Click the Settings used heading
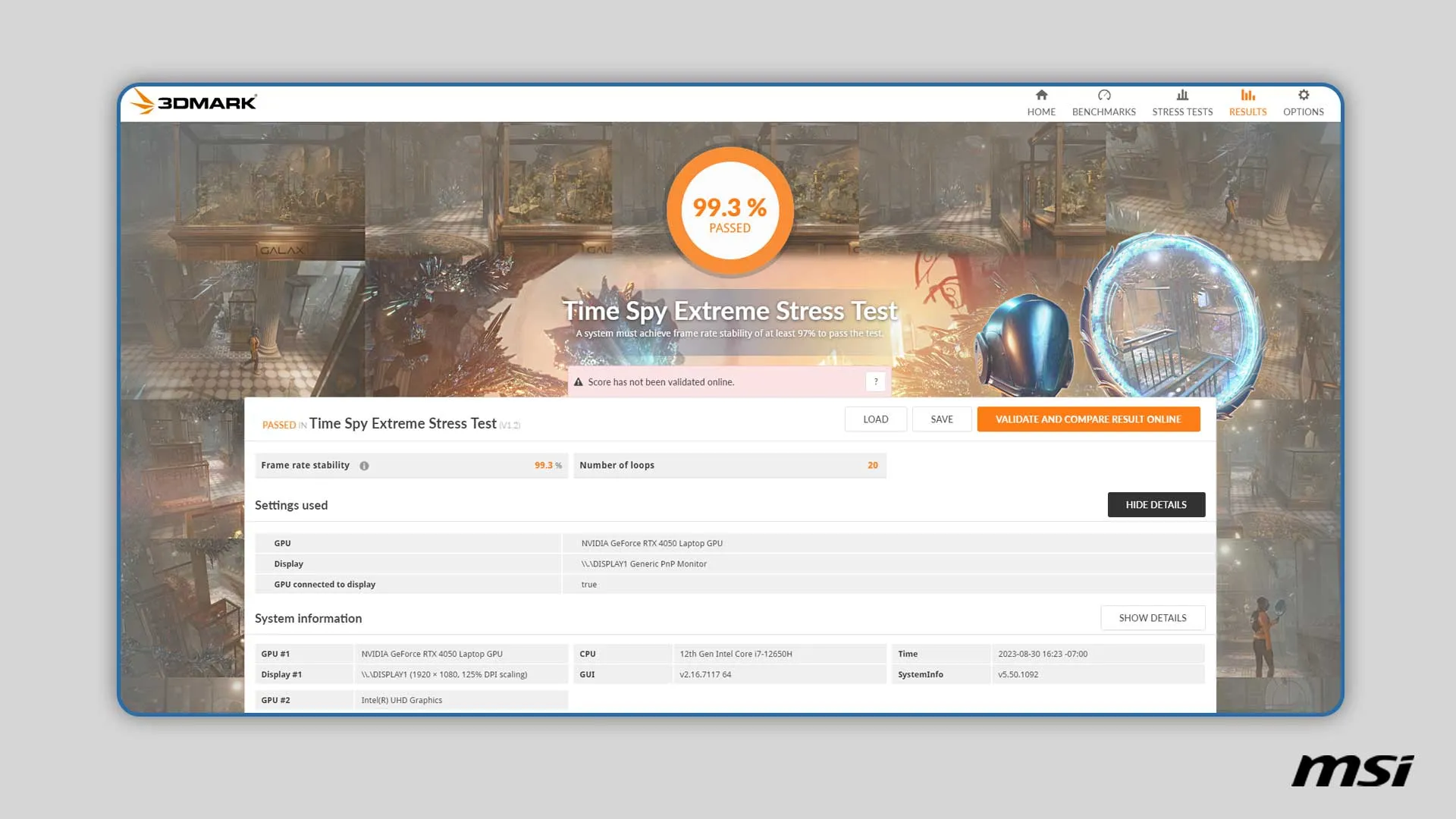1456x819 pixels. click(x=291, y=505)
